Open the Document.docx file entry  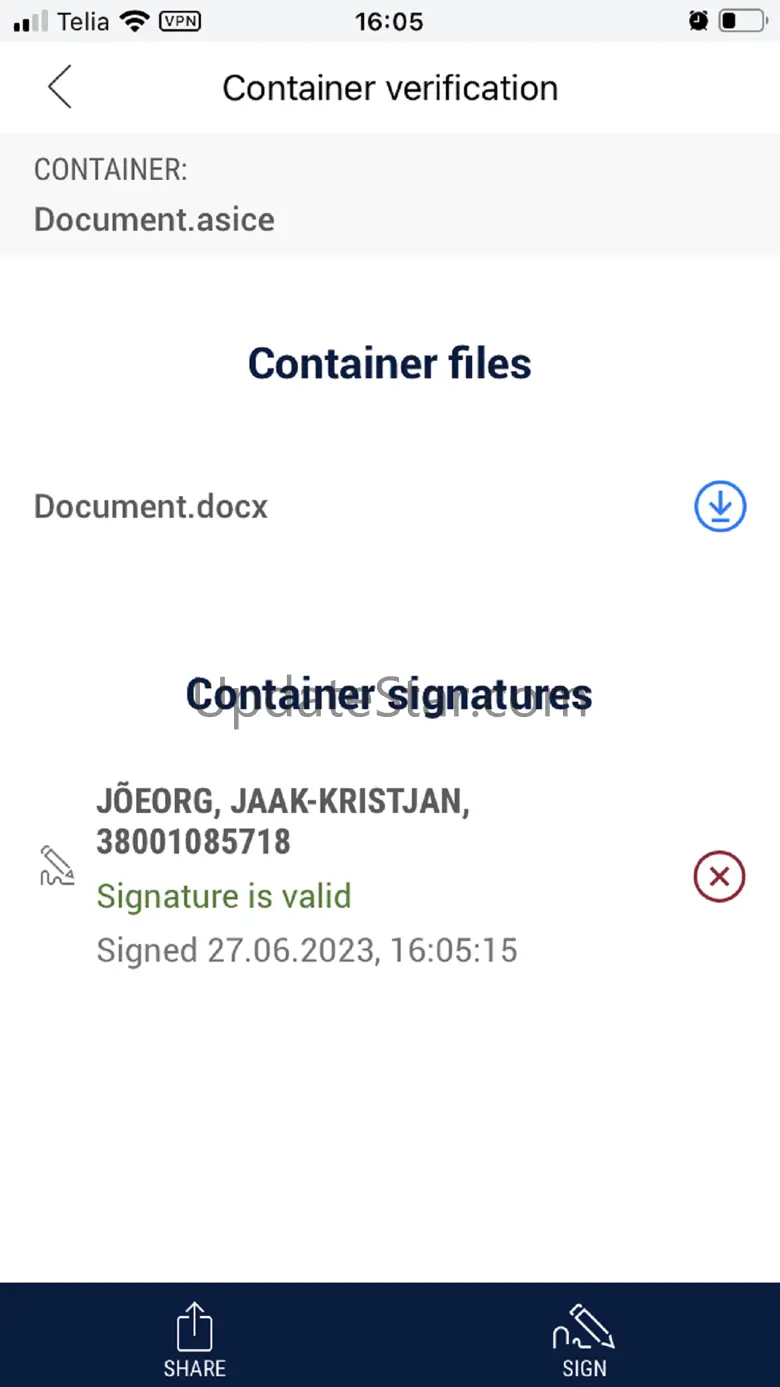point(151,507)
